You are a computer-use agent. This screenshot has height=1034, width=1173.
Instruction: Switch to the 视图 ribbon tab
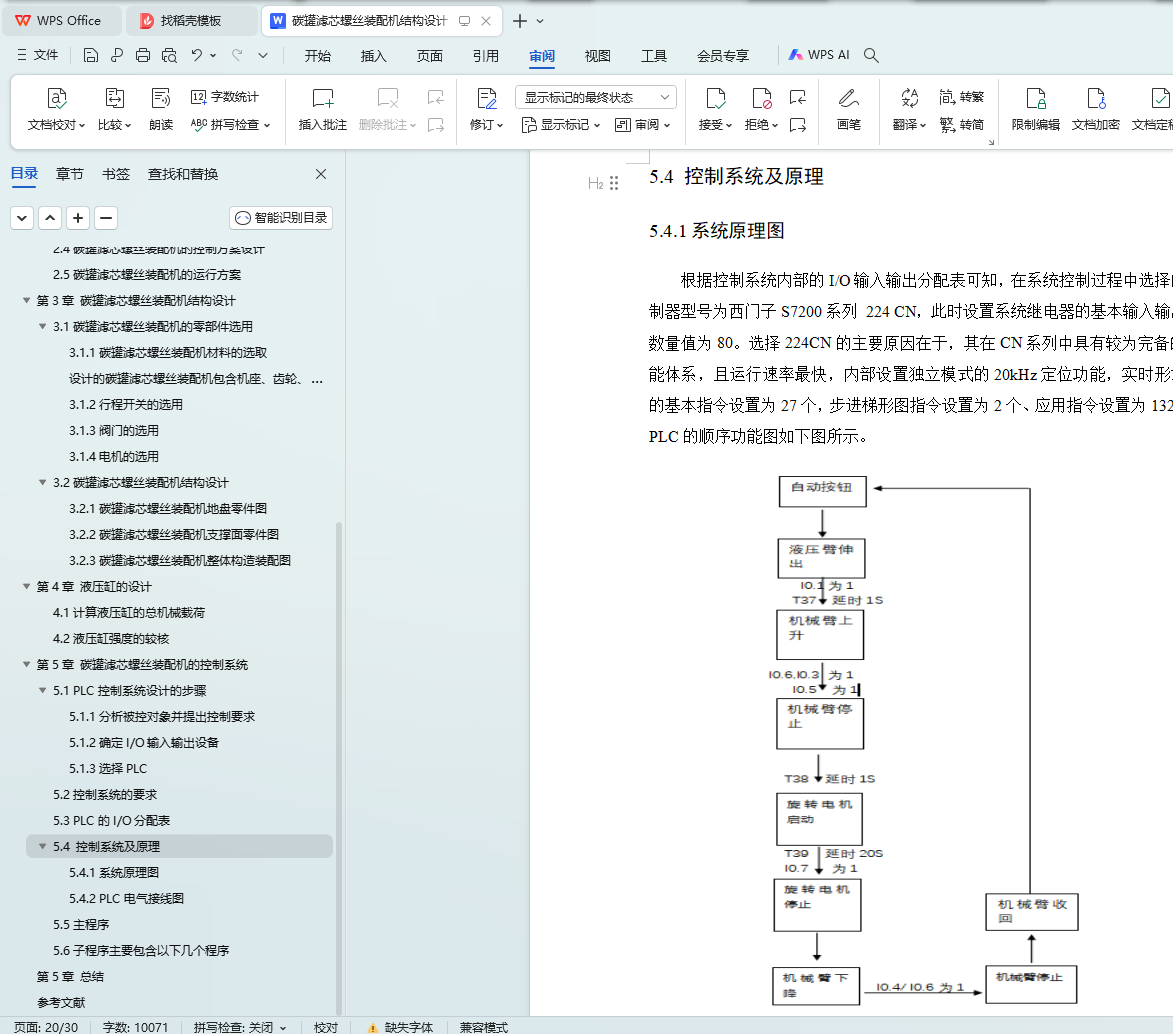pos(598,55)
